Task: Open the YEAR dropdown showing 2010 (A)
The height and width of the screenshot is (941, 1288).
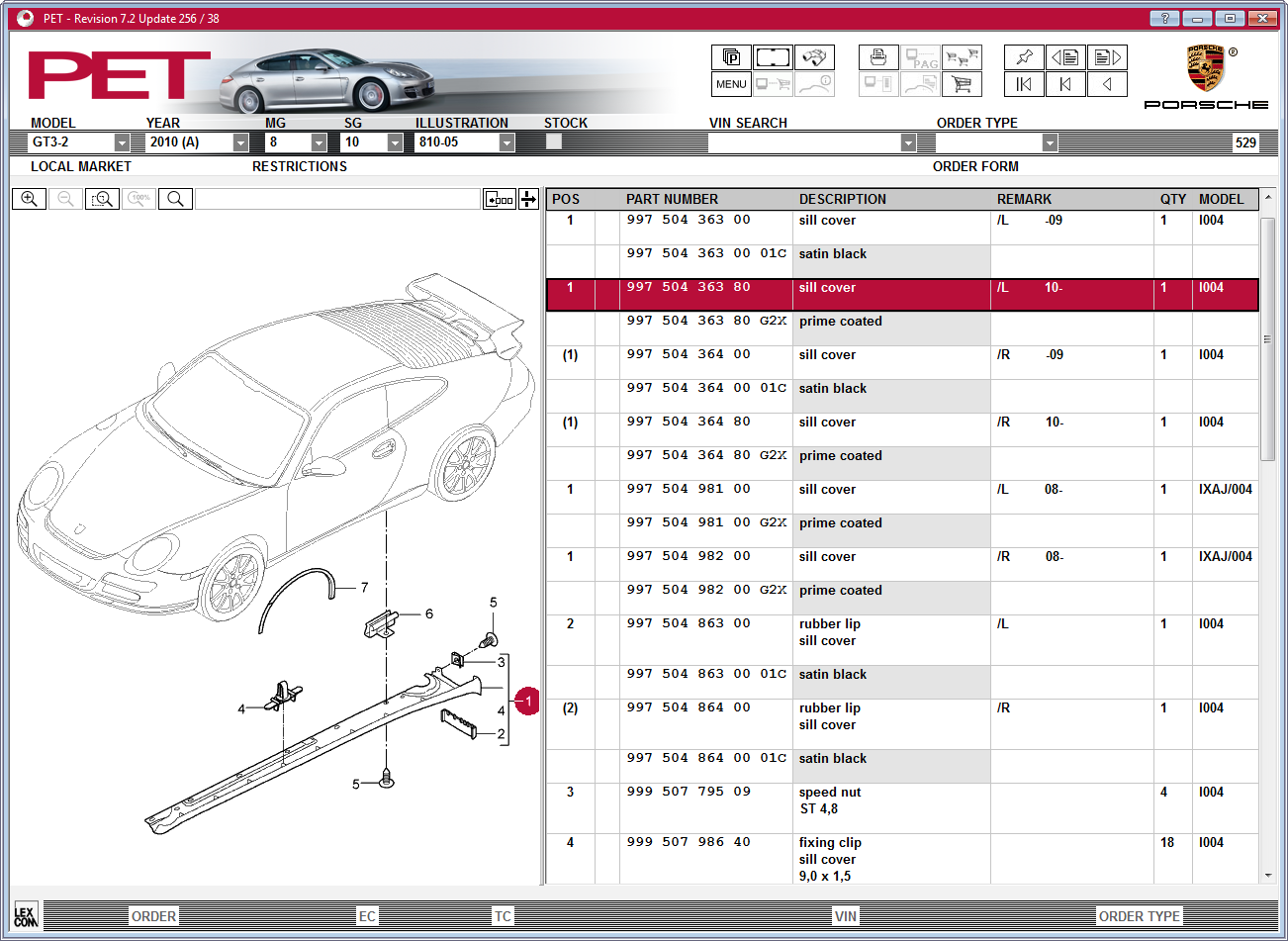Action: [240, 142]
